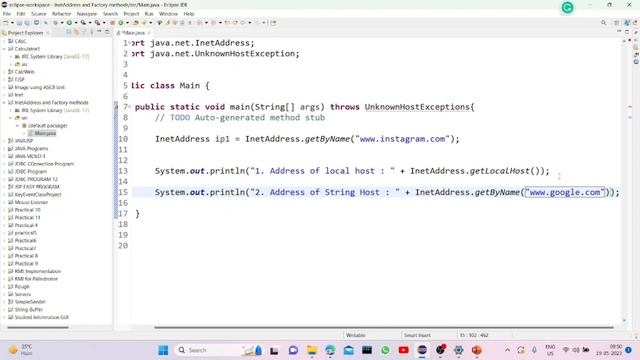Click the Grammarly green circle icon
640x360 pixels.
tap(567, 7)
